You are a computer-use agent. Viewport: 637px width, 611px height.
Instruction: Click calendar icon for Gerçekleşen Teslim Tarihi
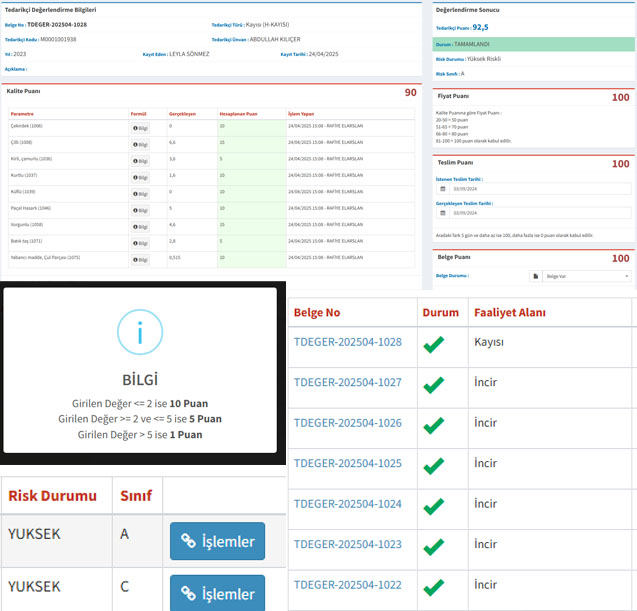(x=443, y=214)
